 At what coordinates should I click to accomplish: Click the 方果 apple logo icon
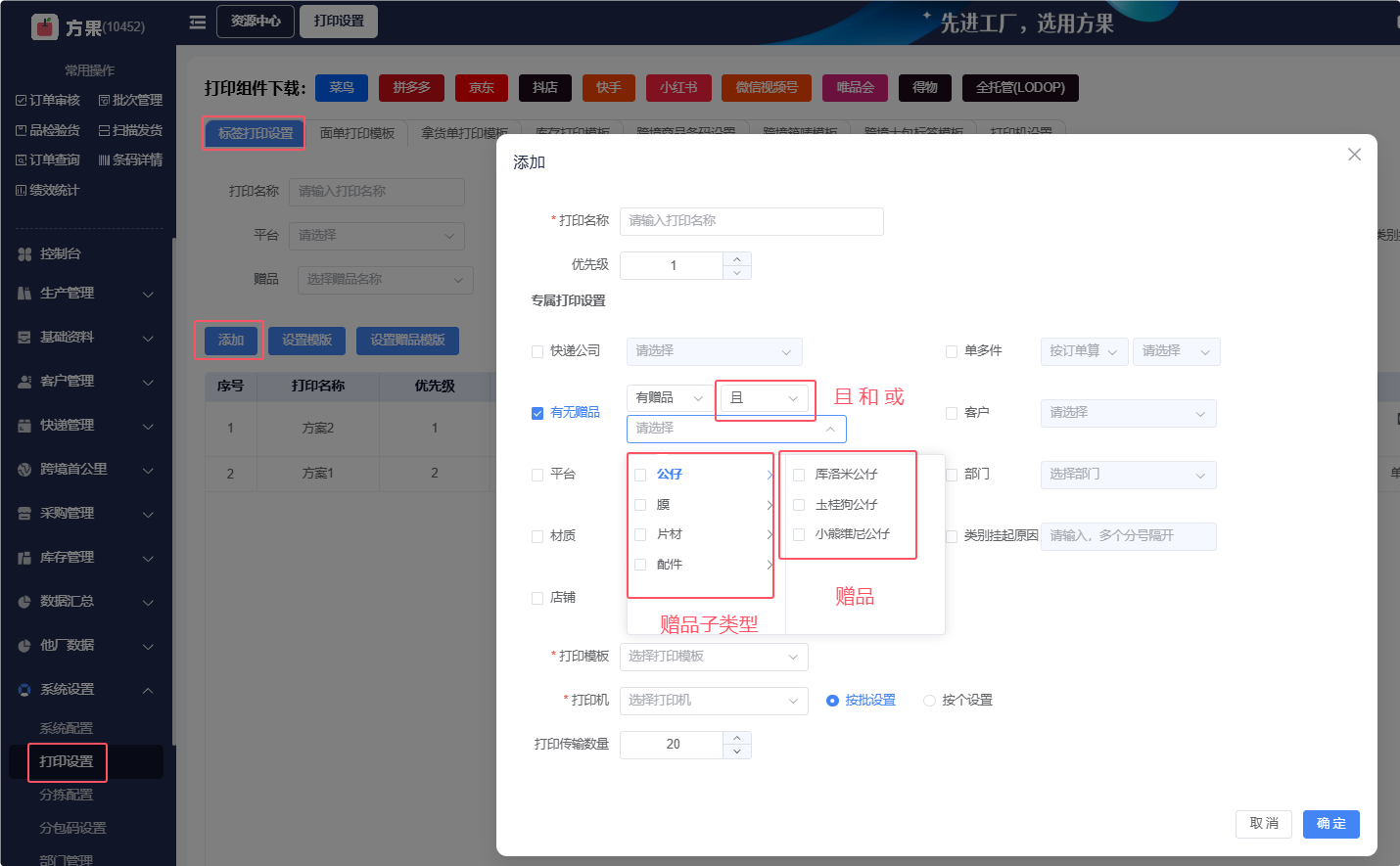(45, 26)
